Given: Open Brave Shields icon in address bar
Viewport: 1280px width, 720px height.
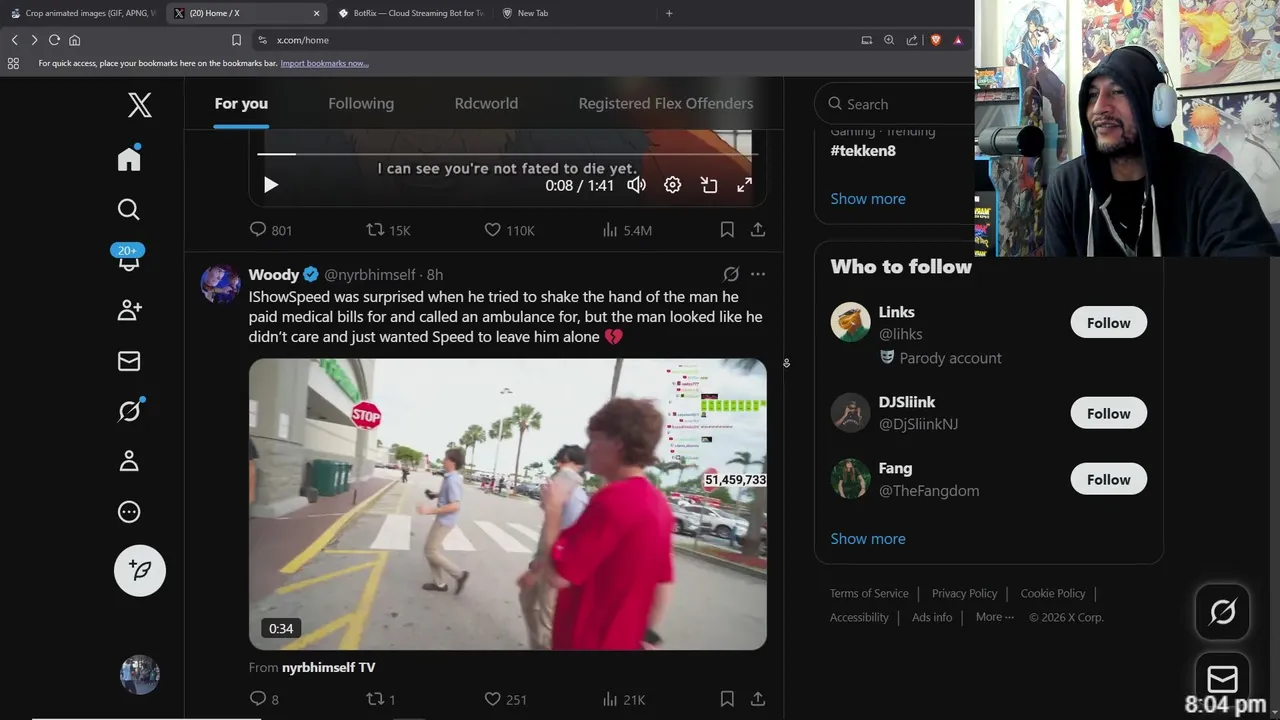Looking at the screenshot, I should point(935,40).
